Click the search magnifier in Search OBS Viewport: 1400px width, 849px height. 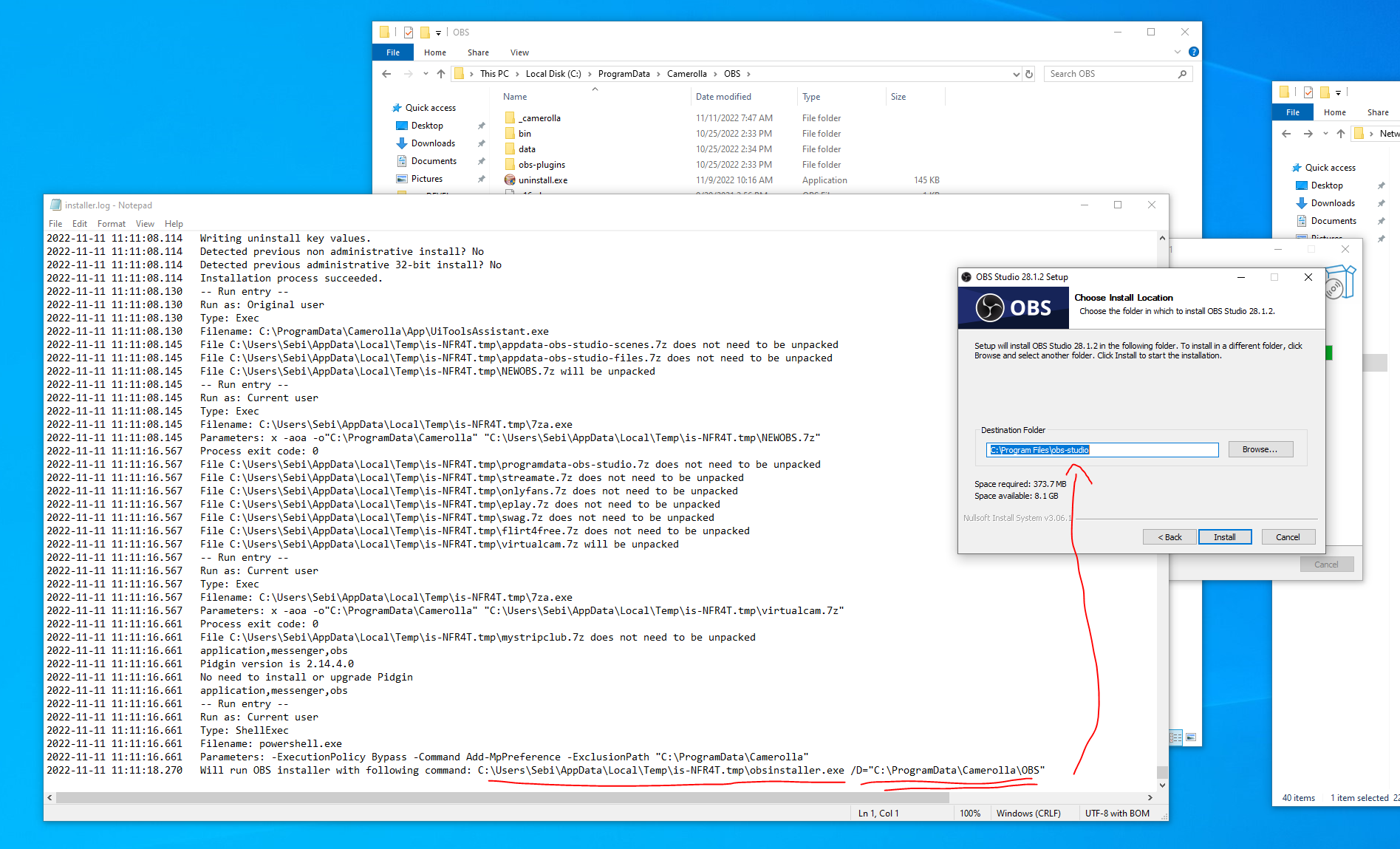(1182, 74)
